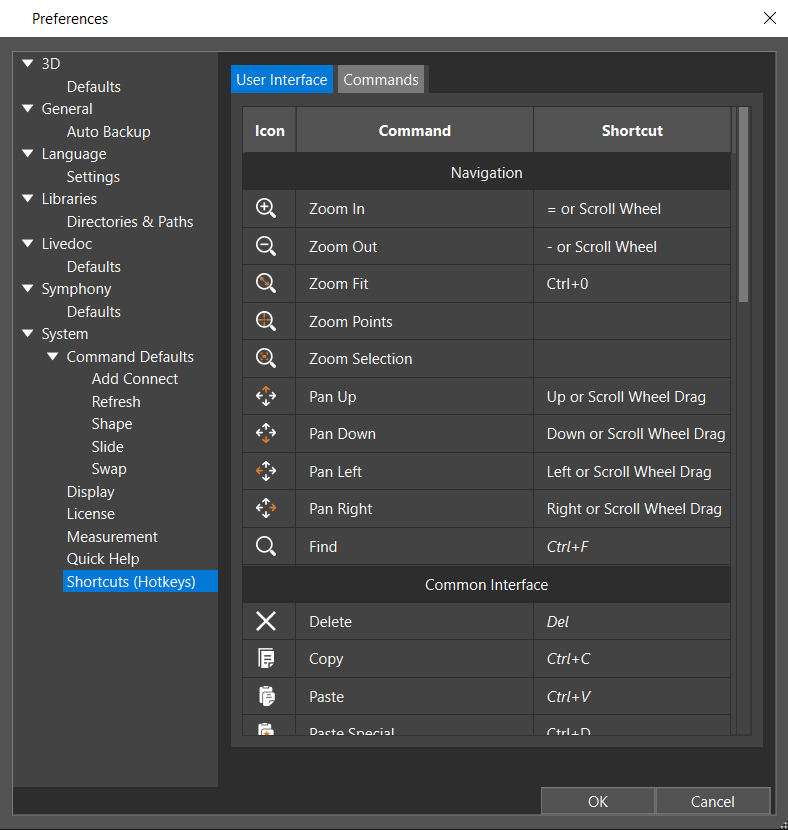
Task: Click '- or Scroll Wheel' shortcut cell
Action: click(632, 246)
